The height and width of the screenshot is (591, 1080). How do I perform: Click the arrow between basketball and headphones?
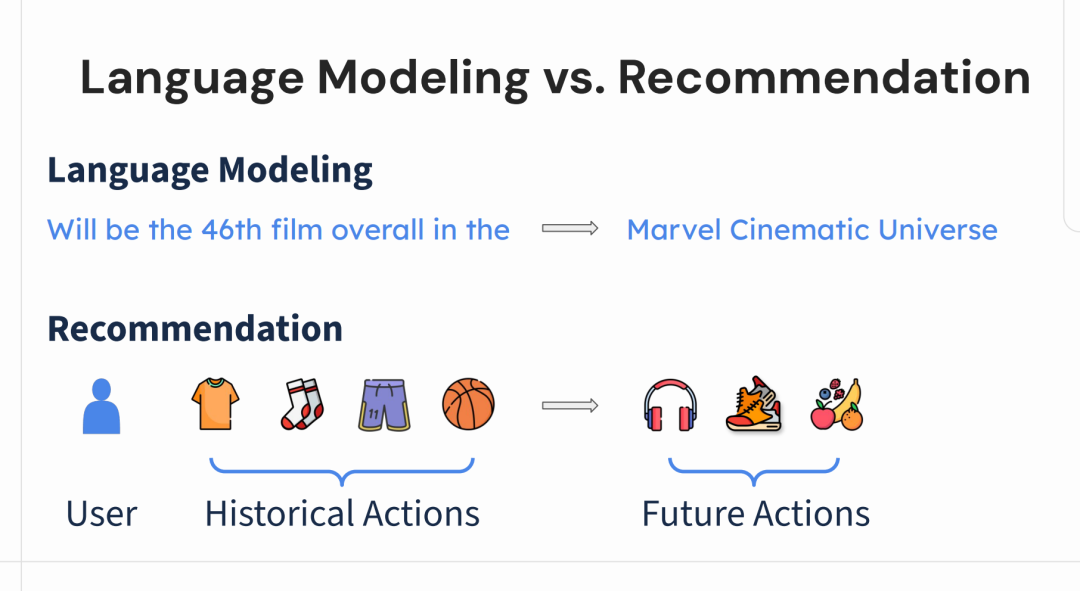coord(570,405)
